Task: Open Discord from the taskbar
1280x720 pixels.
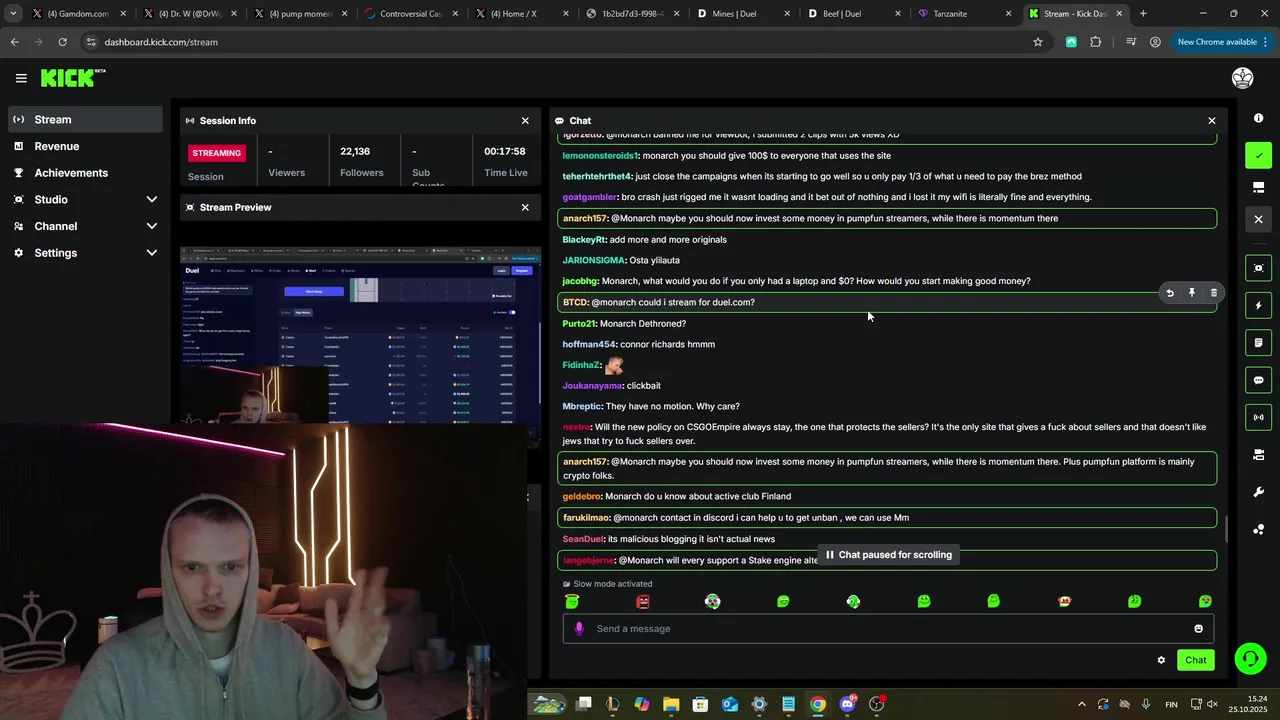Action: [848, 704]
